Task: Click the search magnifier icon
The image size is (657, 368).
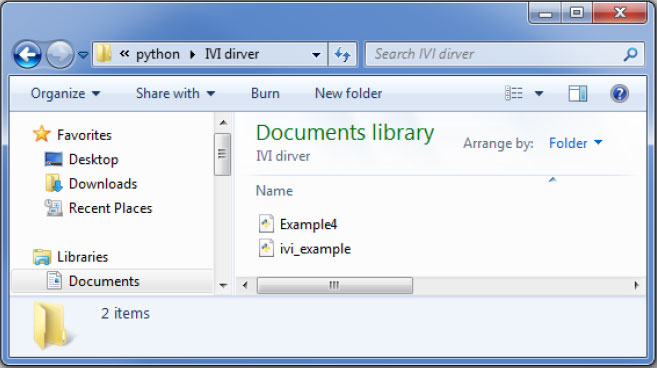Action: (x=631, y=54)
